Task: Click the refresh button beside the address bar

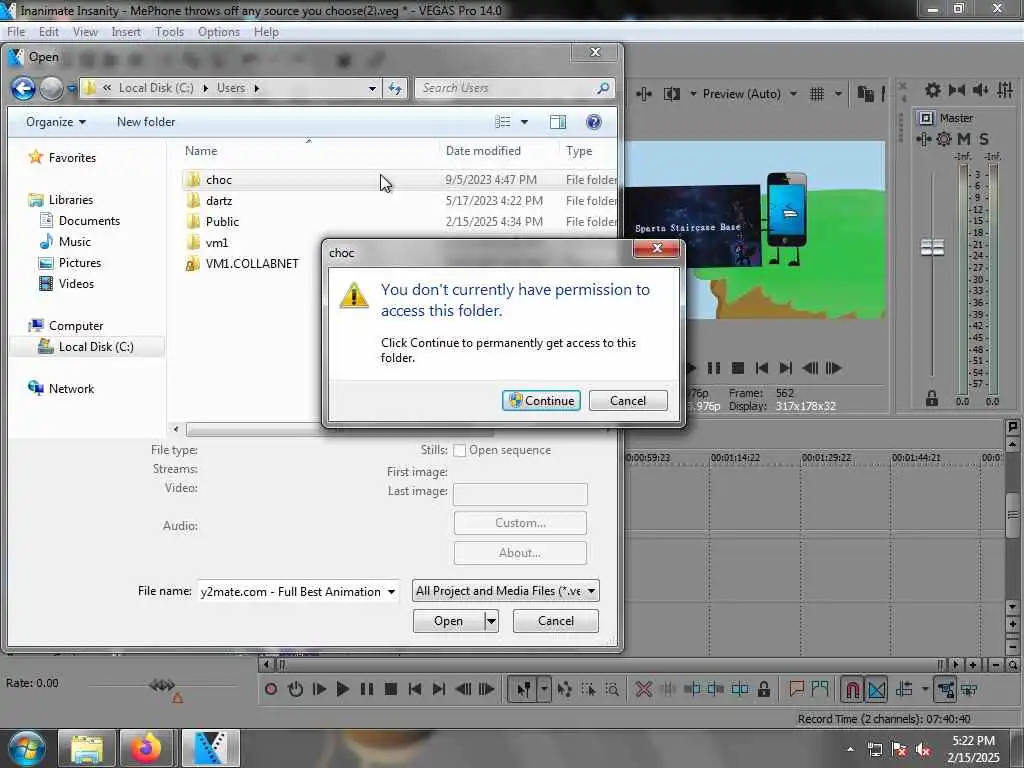Action: [x=395, y=88]
